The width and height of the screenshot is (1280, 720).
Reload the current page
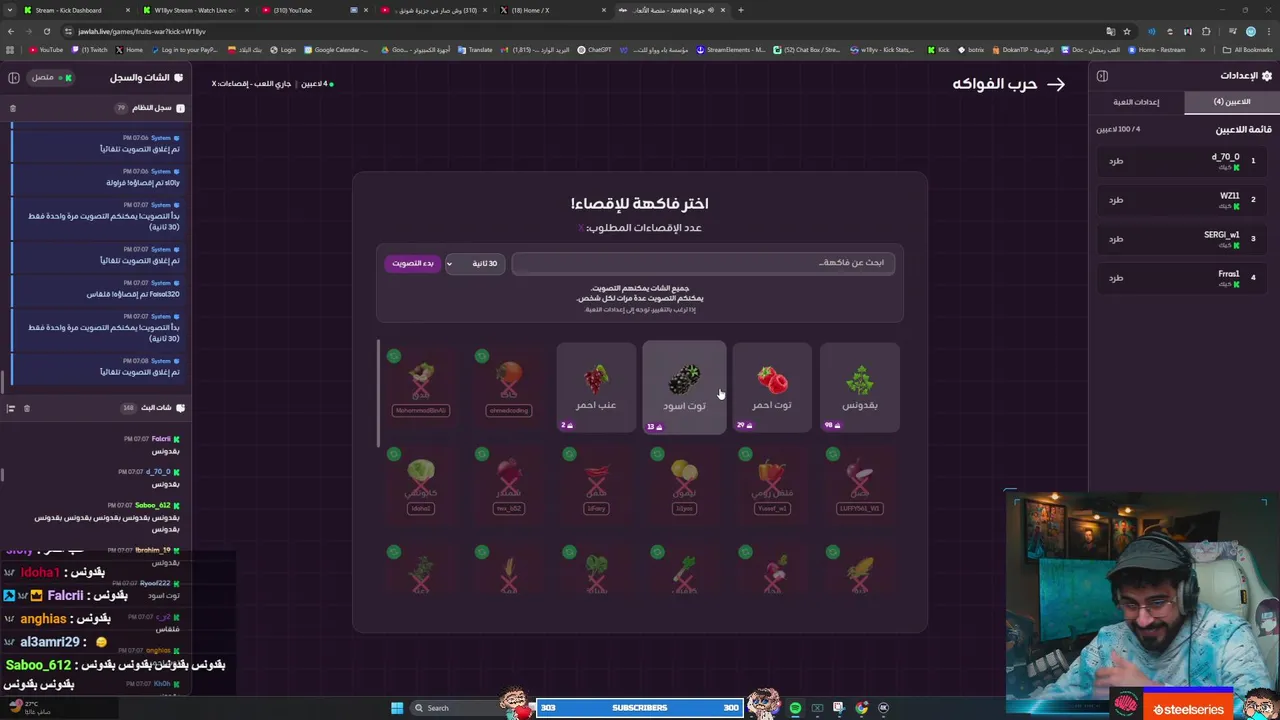coord(46,31)
